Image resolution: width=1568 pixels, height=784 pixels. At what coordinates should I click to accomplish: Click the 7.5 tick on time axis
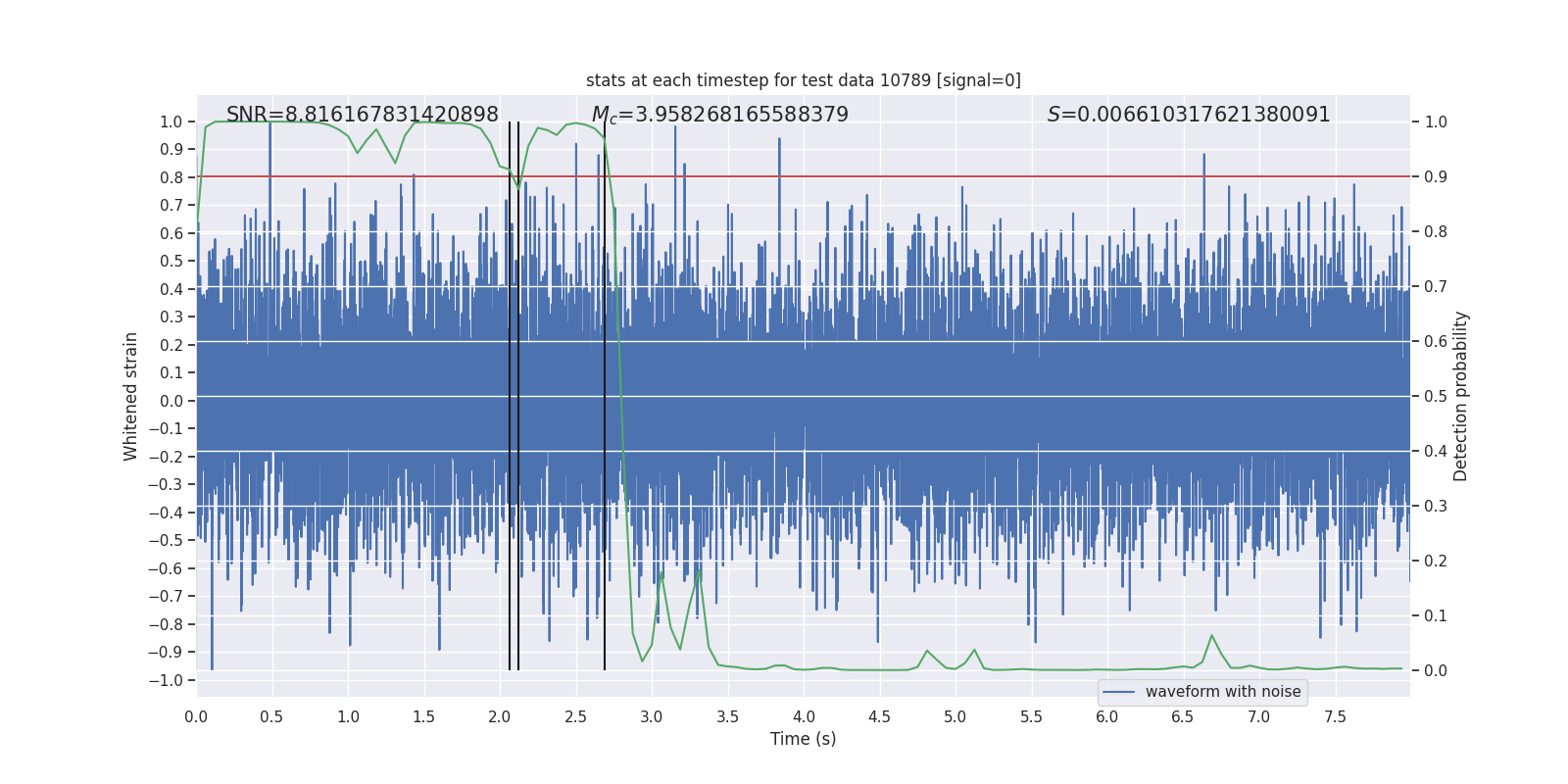click(1335, 716)
